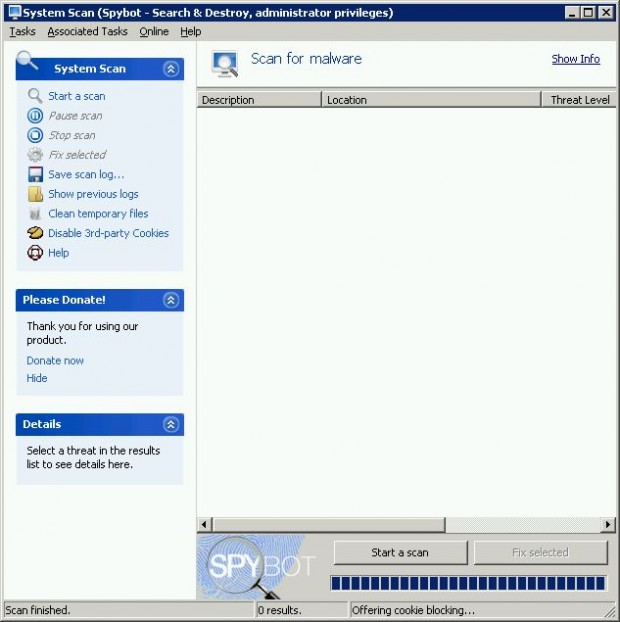Click the '0 results.' status text
Image resolution: width=620 pixels, height=622 pixels.
point(279,610)
